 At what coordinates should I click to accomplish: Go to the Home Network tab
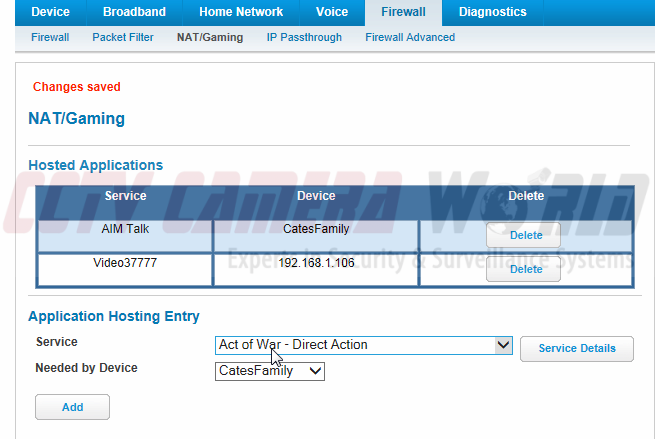240,12
